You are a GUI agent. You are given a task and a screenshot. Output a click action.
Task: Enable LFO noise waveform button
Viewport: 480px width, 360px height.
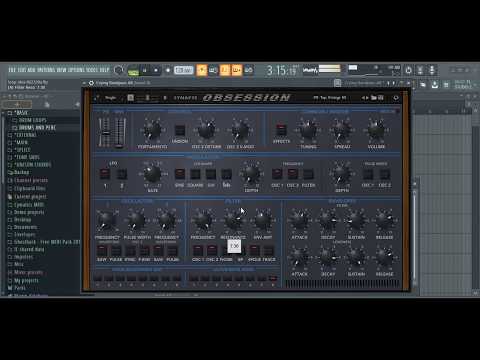226,174
